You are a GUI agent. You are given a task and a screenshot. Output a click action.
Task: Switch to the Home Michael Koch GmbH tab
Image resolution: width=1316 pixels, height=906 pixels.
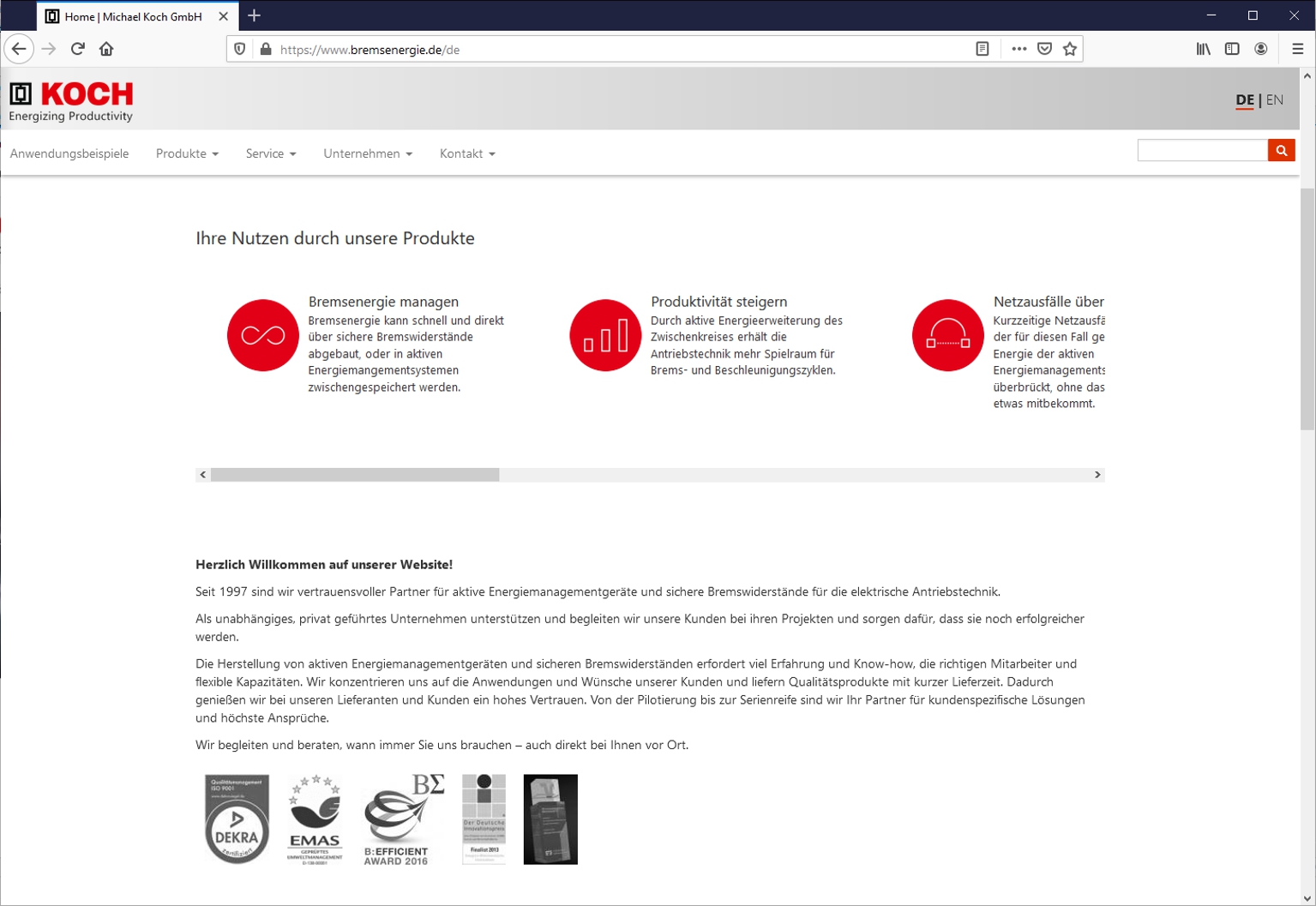(x=127, y=15)
